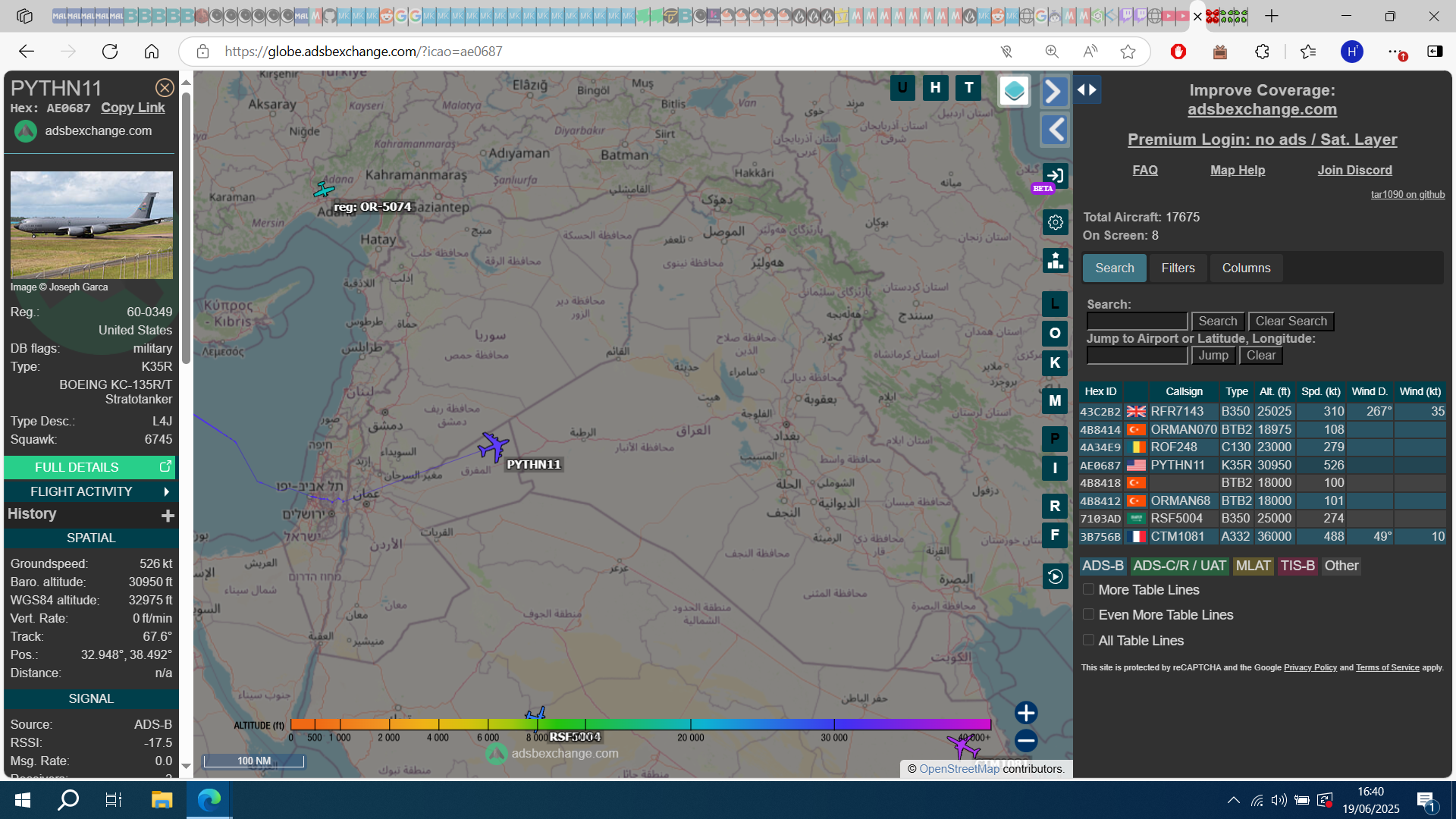Reload the page with browser refresh icon

click(110, 52)
